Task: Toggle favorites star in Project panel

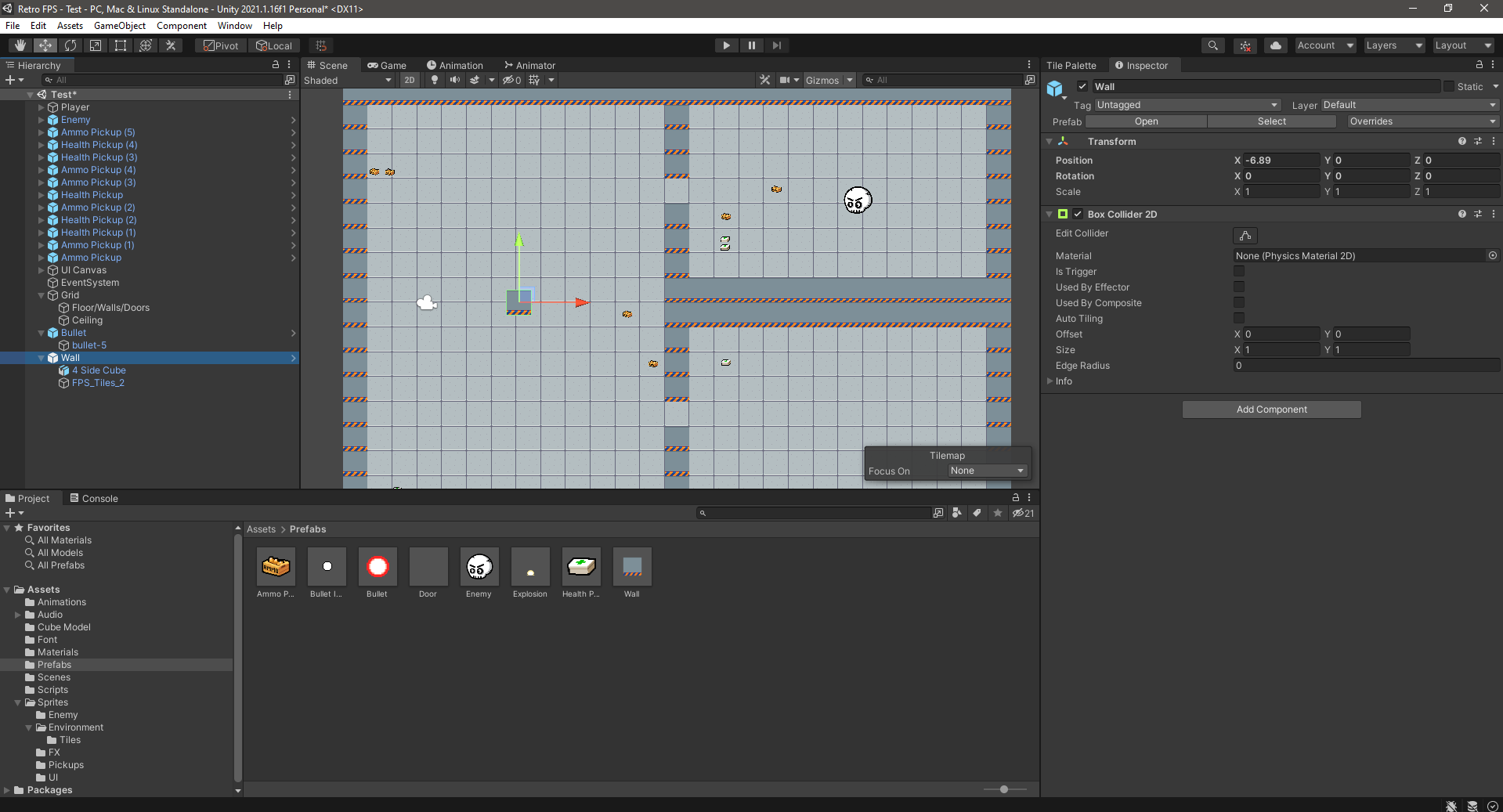Action: click(x=997, y=513)
